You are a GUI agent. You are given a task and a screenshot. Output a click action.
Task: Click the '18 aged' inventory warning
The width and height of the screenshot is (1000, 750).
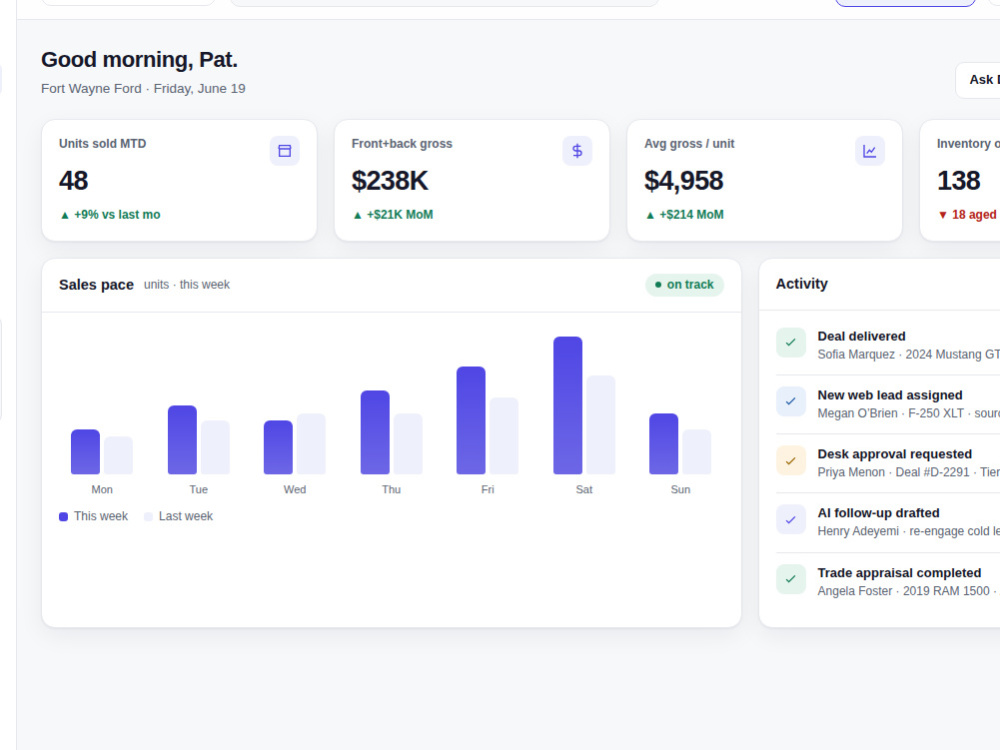pos(974,215)
